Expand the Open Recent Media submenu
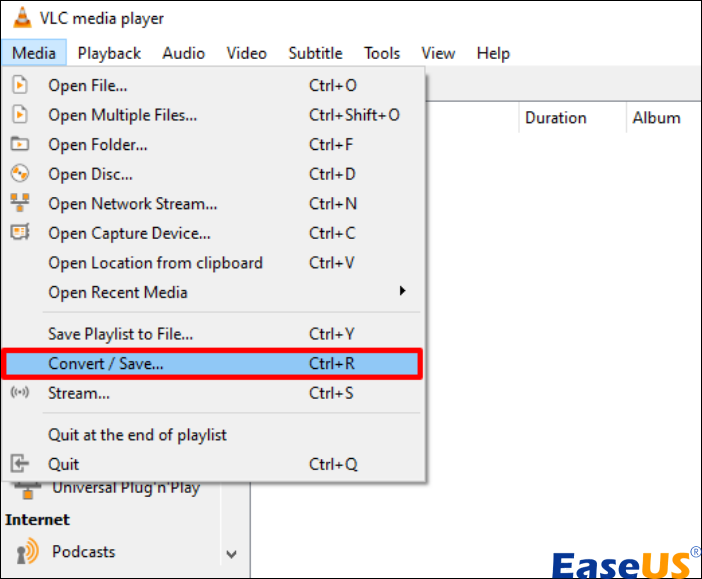The image size is (702, 579). click(x=213, y=292)
